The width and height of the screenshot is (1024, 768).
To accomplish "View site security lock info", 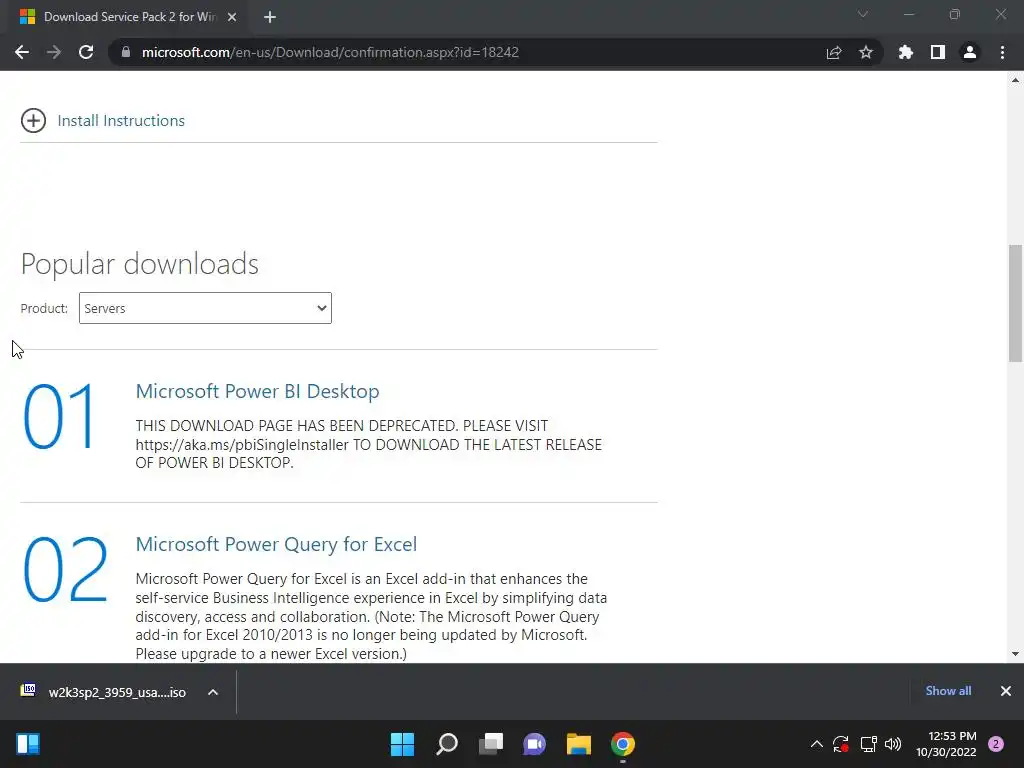I will coord(126,52).
